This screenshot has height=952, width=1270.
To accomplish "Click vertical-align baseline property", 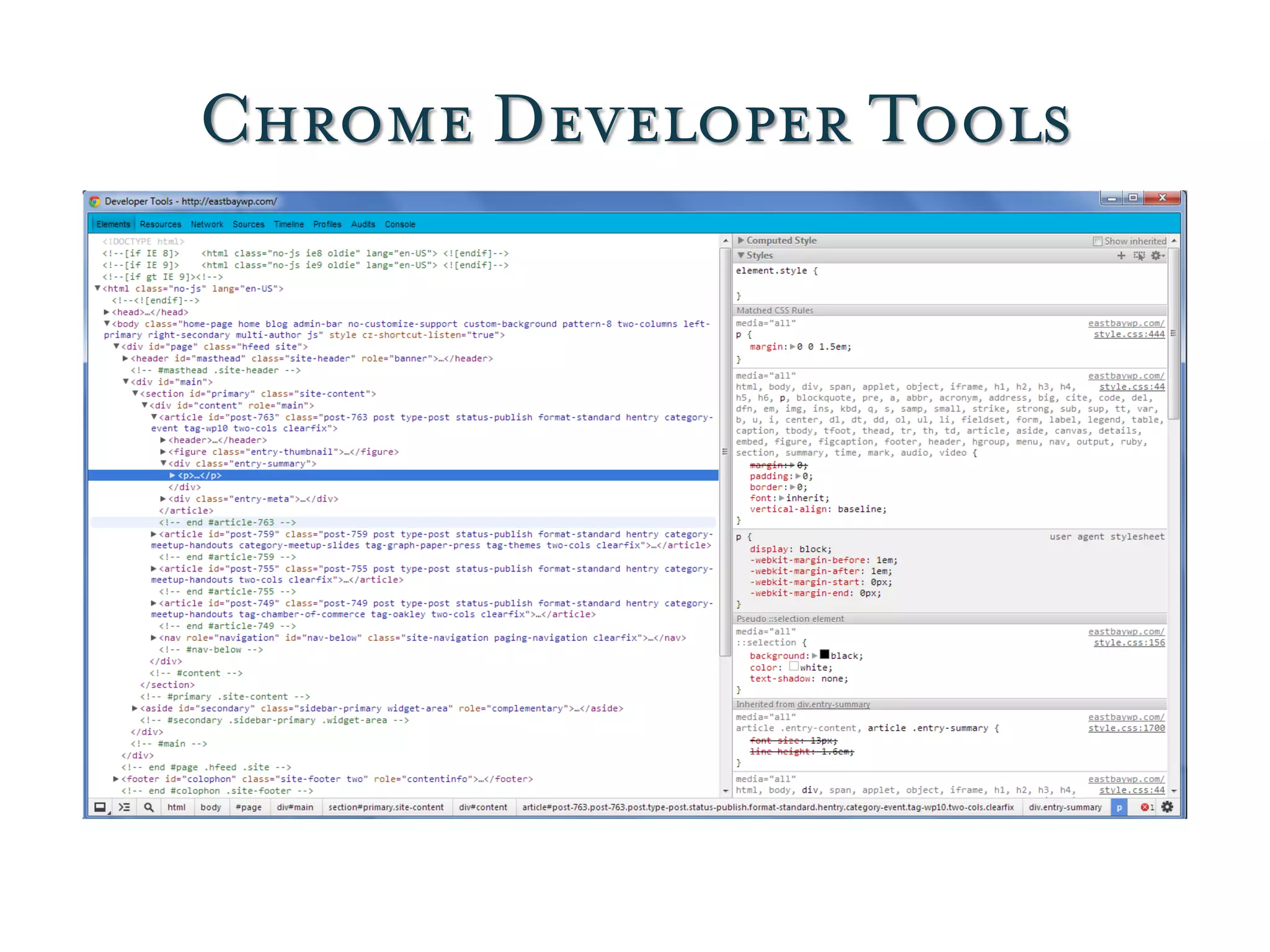I will (818, 509).
